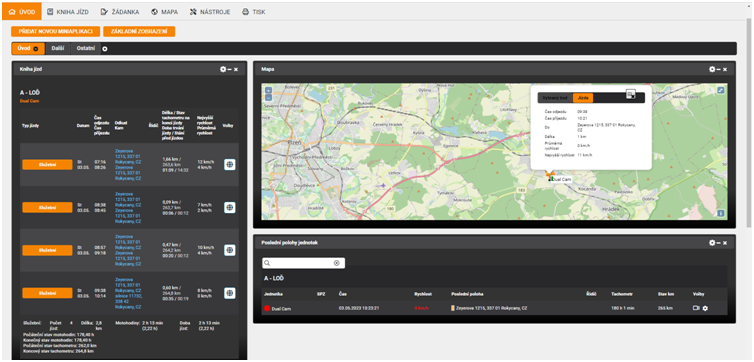Collapse the Poslední polohy jednotek widget

pyautogui.click(x=718, y=243)
